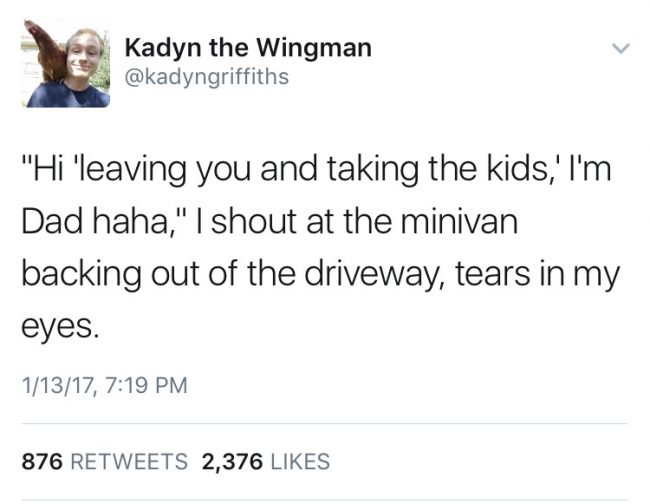Viewport: 650px width, 504px height.
Task: Select the tweet's first line starting "Hi 'leaving"
Action: pos(316,169)
